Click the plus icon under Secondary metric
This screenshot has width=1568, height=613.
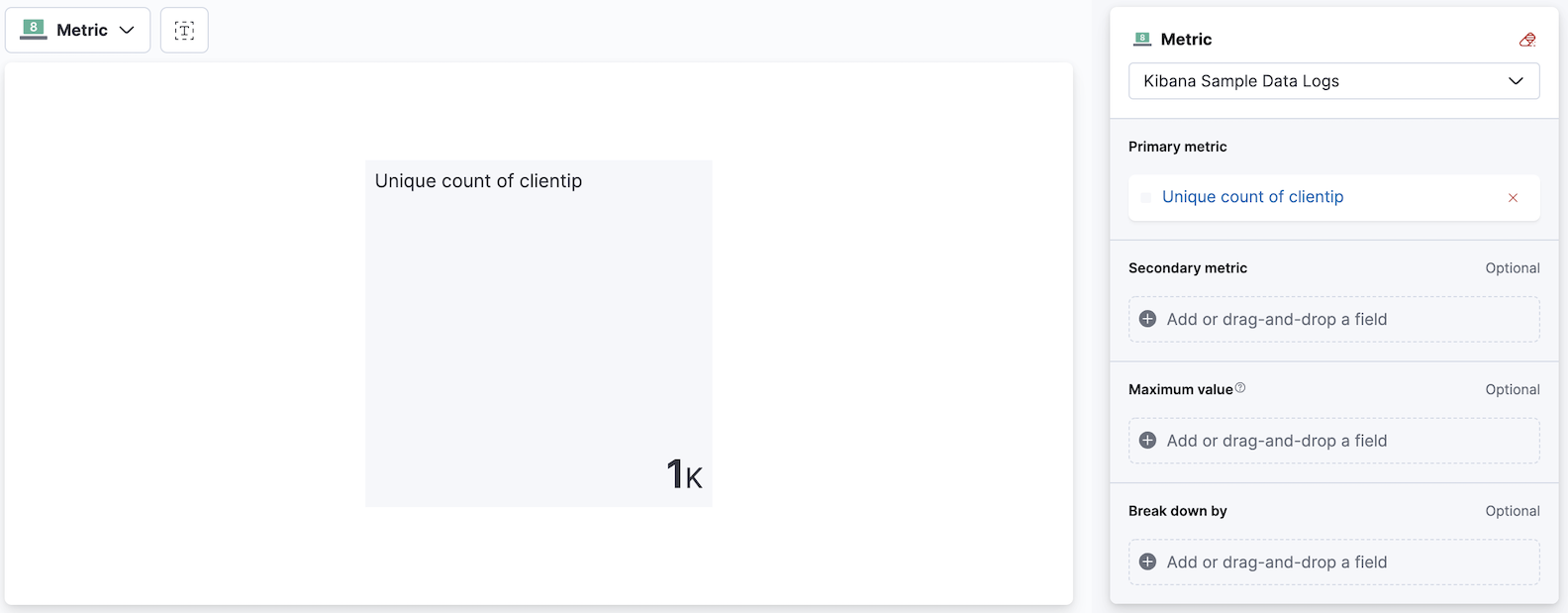tap(1147, 319)
